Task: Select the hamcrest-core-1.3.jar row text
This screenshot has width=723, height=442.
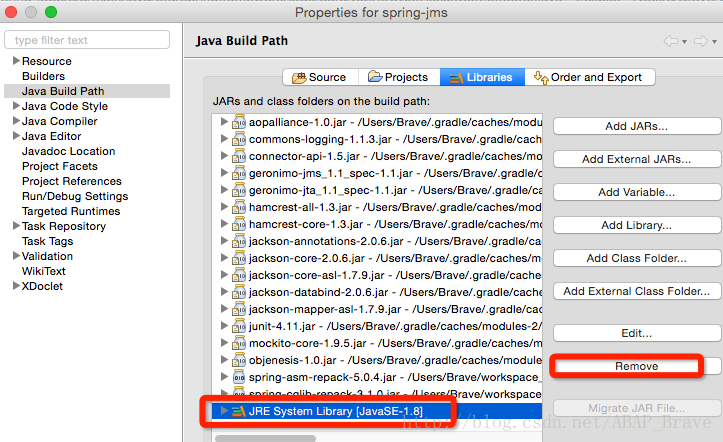Action: [395, 224]
